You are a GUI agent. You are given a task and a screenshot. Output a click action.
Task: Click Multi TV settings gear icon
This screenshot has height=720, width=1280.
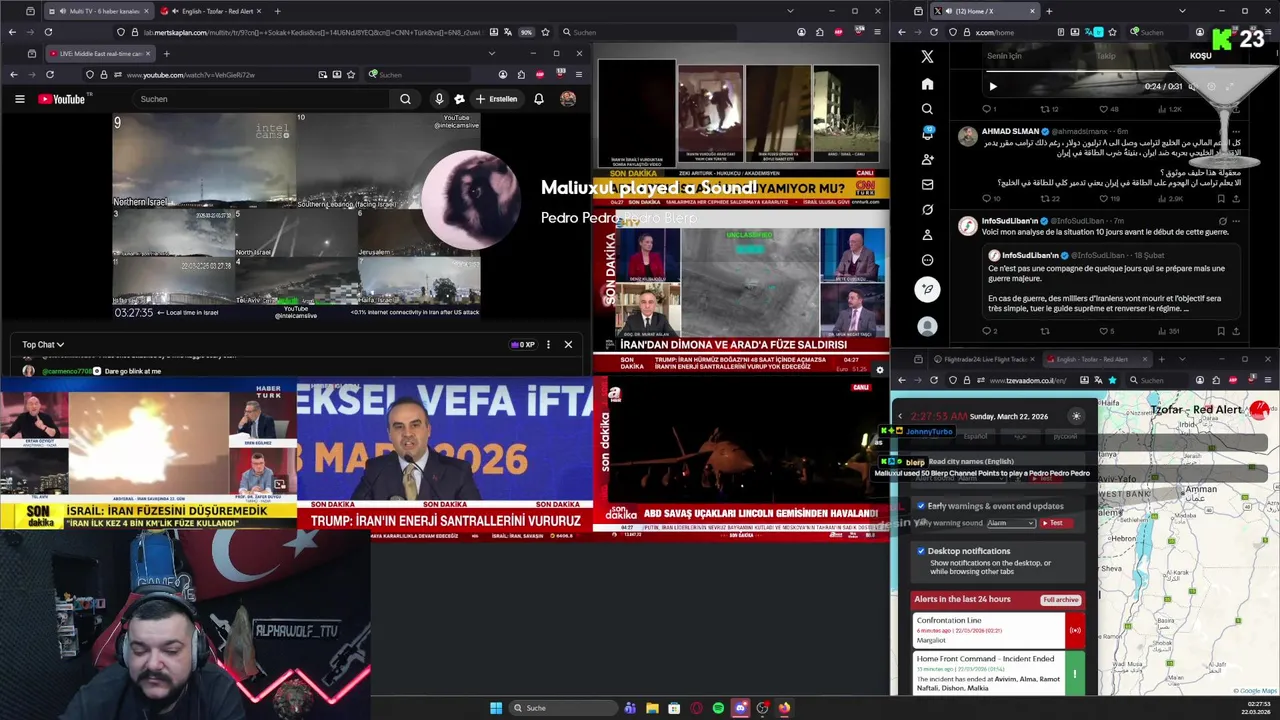coord(880,370)
